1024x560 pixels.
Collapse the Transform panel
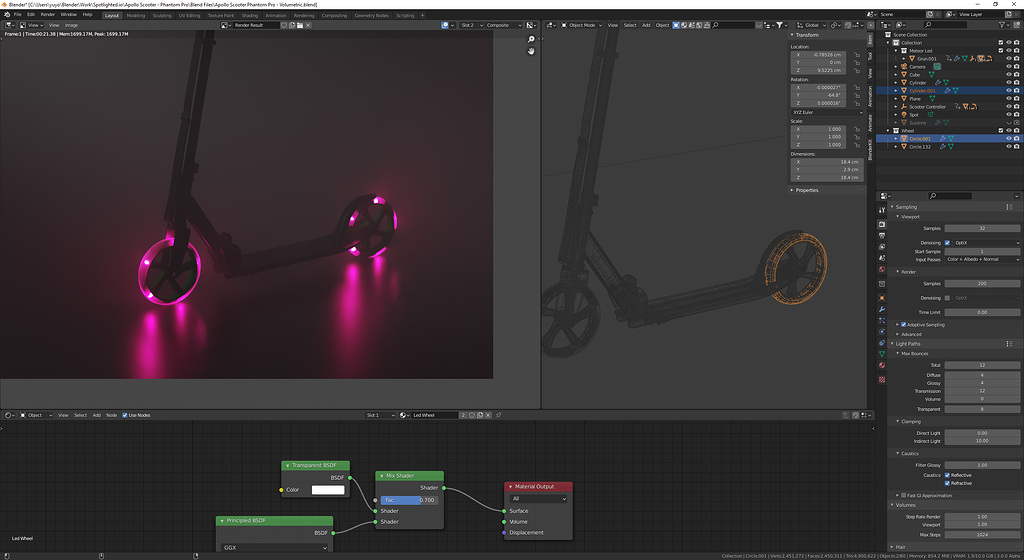click(807, 35)
